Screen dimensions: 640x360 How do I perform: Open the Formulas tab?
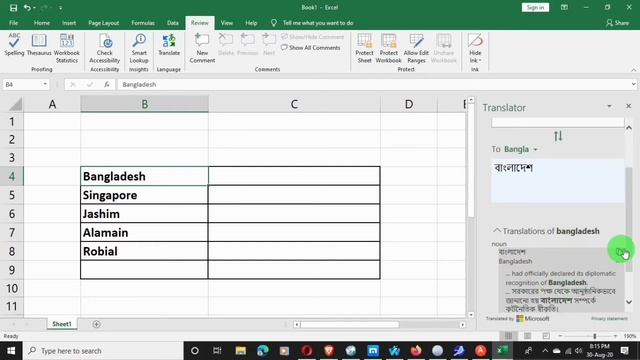(143, 23)
